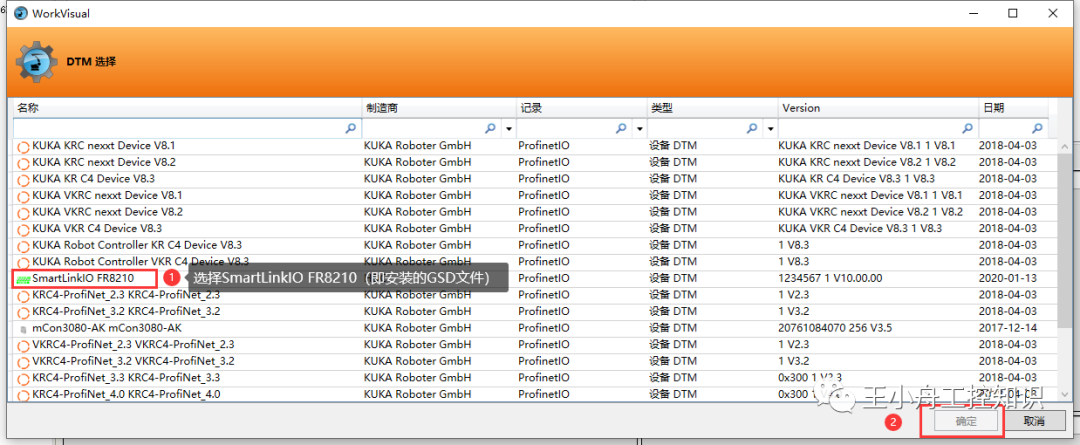Screen dimensions: 1080x445
Task: Maximize the WorkVisual window
Action: click(x=1012, y=13)
